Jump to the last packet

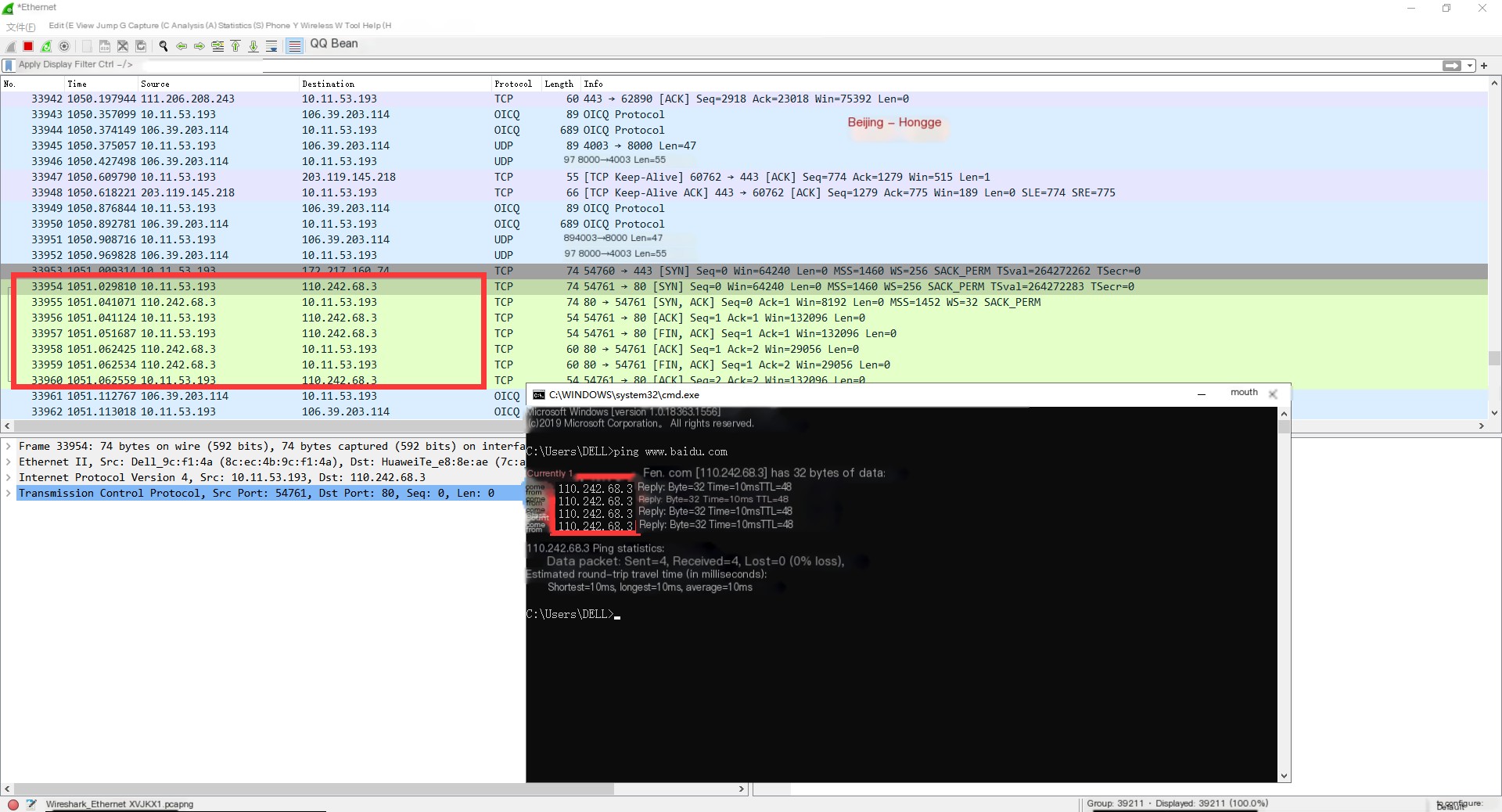[253, 46]
